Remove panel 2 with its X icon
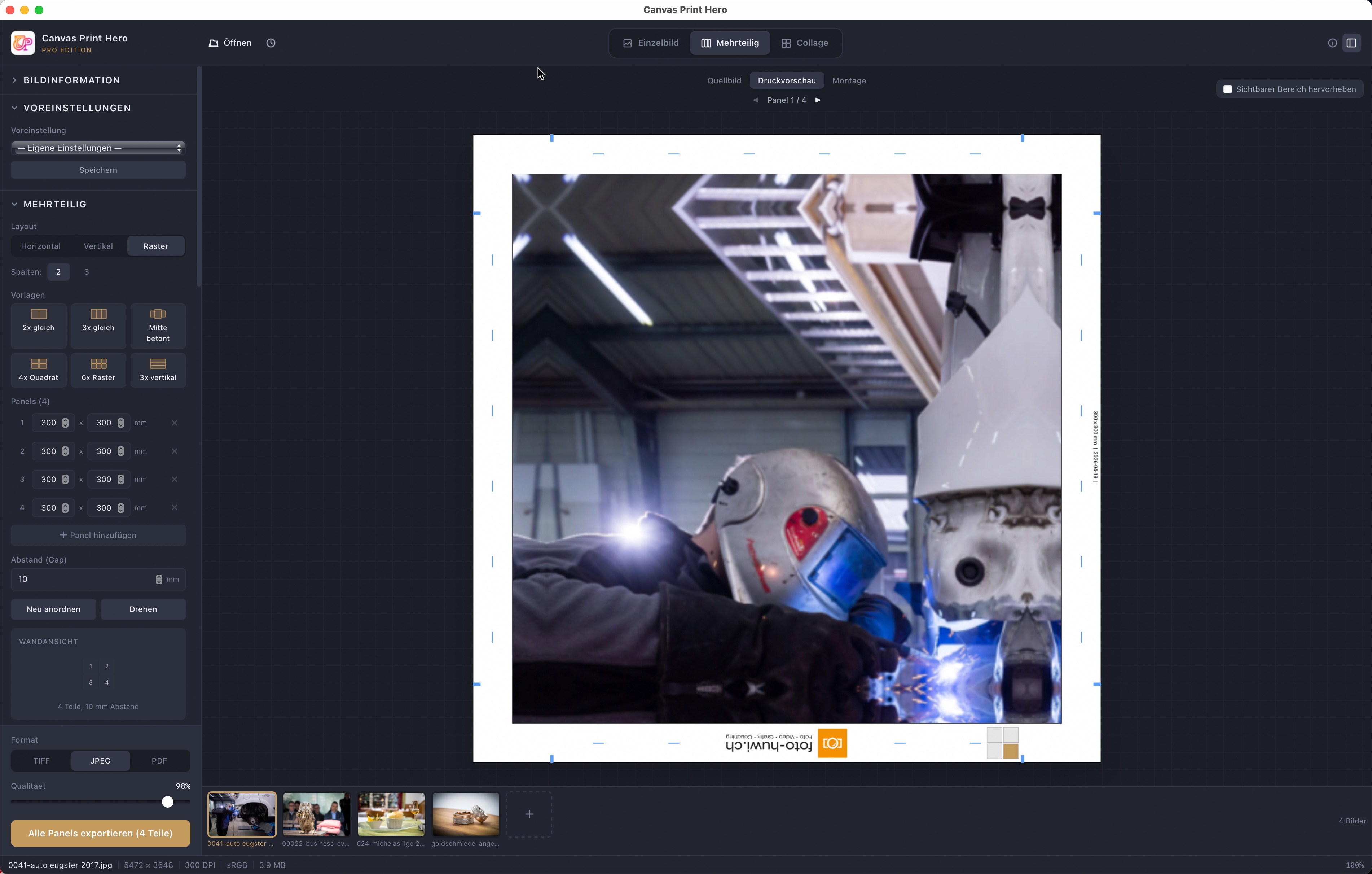1372x874 pixels. point(174,451)
